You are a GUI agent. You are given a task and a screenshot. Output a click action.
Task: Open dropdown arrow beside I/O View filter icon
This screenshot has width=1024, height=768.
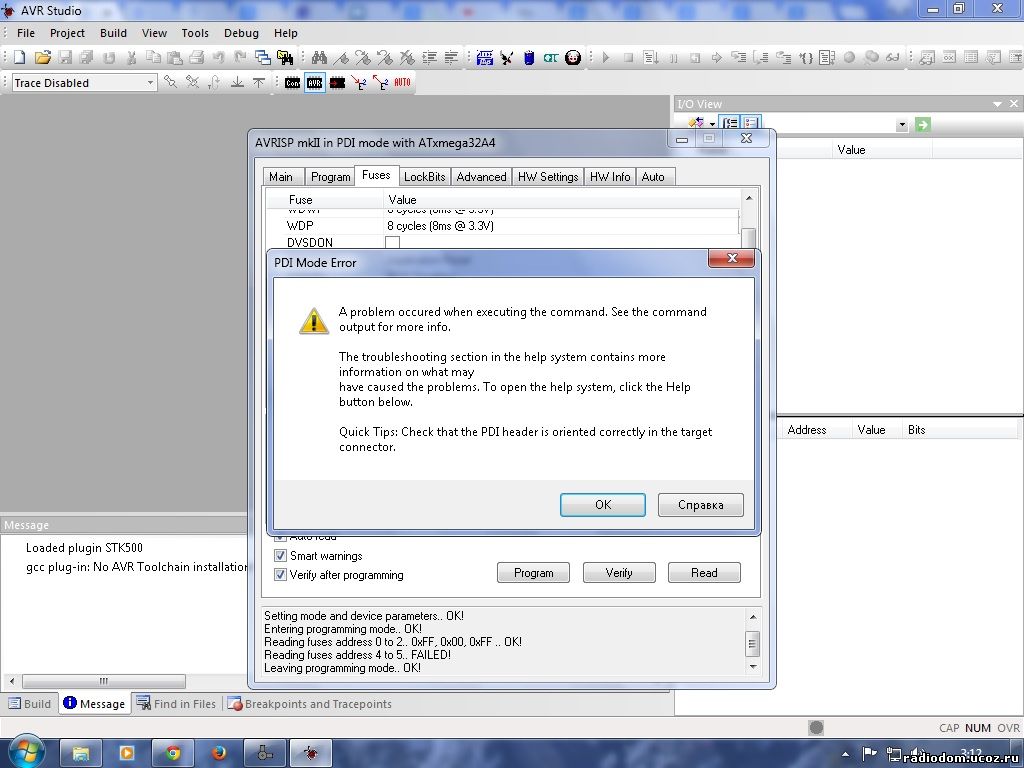(712, 124)
